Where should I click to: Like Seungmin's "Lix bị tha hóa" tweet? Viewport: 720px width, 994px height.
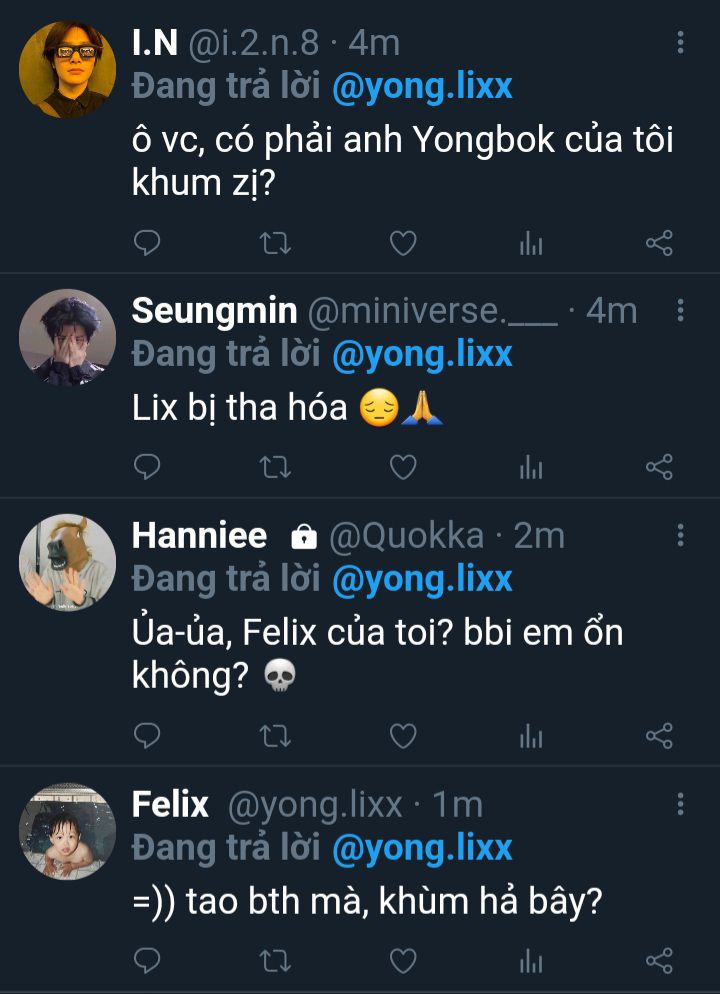403,467
